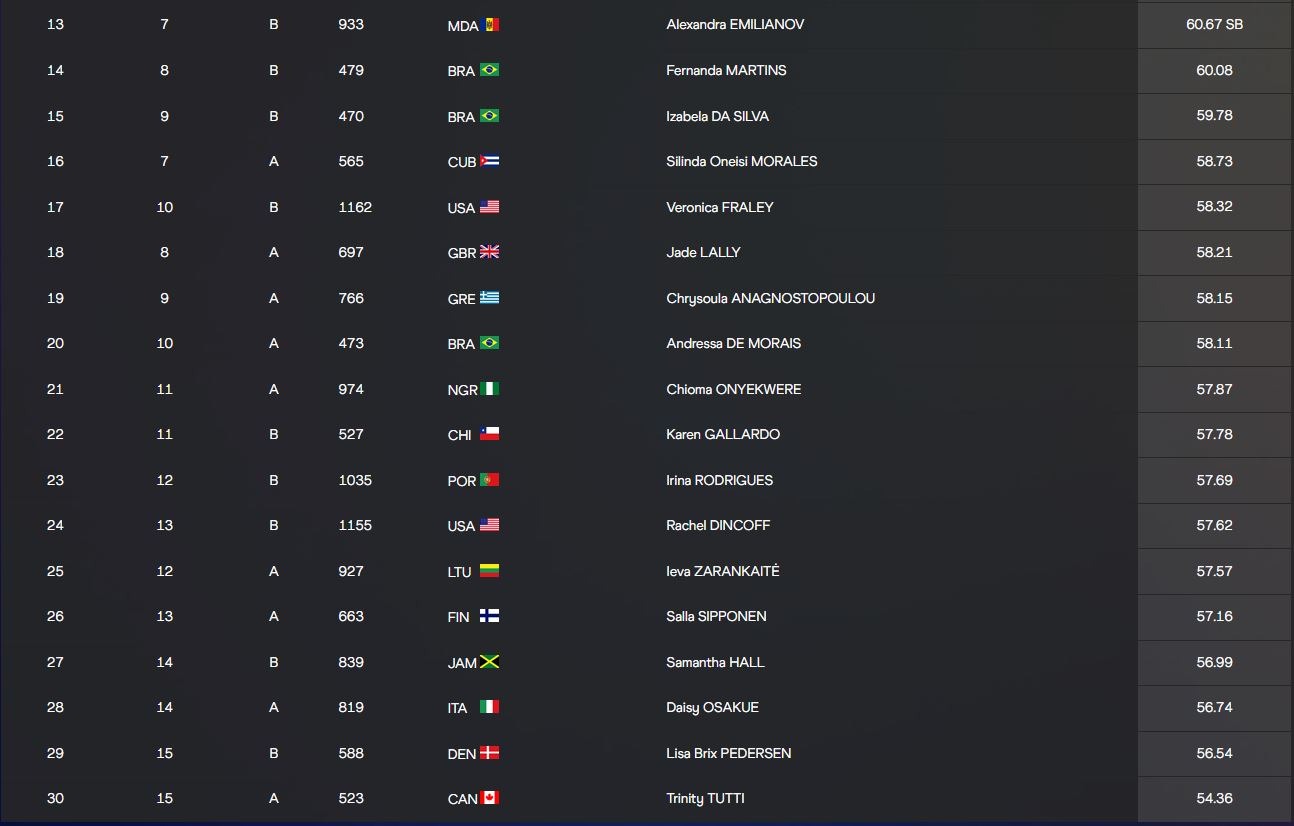This screenshot has width=1294, height=826.
Task: Click the 60.67 SB result cell
Action: pyautogui.click(x=1215, y=24)
